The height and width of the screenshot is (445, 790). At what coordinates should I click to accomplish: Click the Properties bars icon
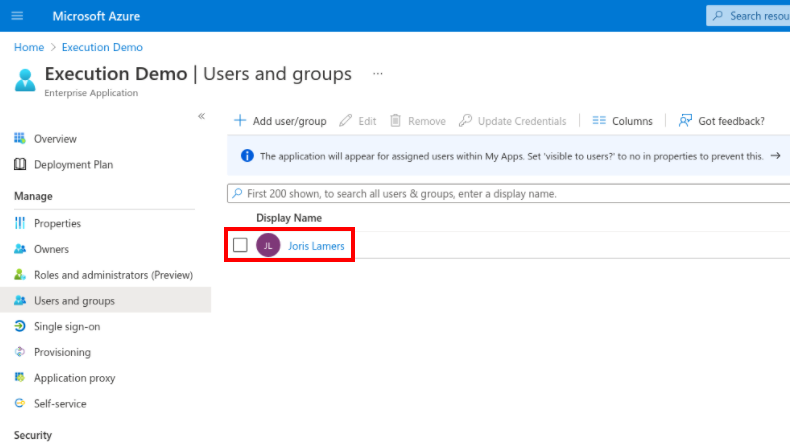click(20, 223)
